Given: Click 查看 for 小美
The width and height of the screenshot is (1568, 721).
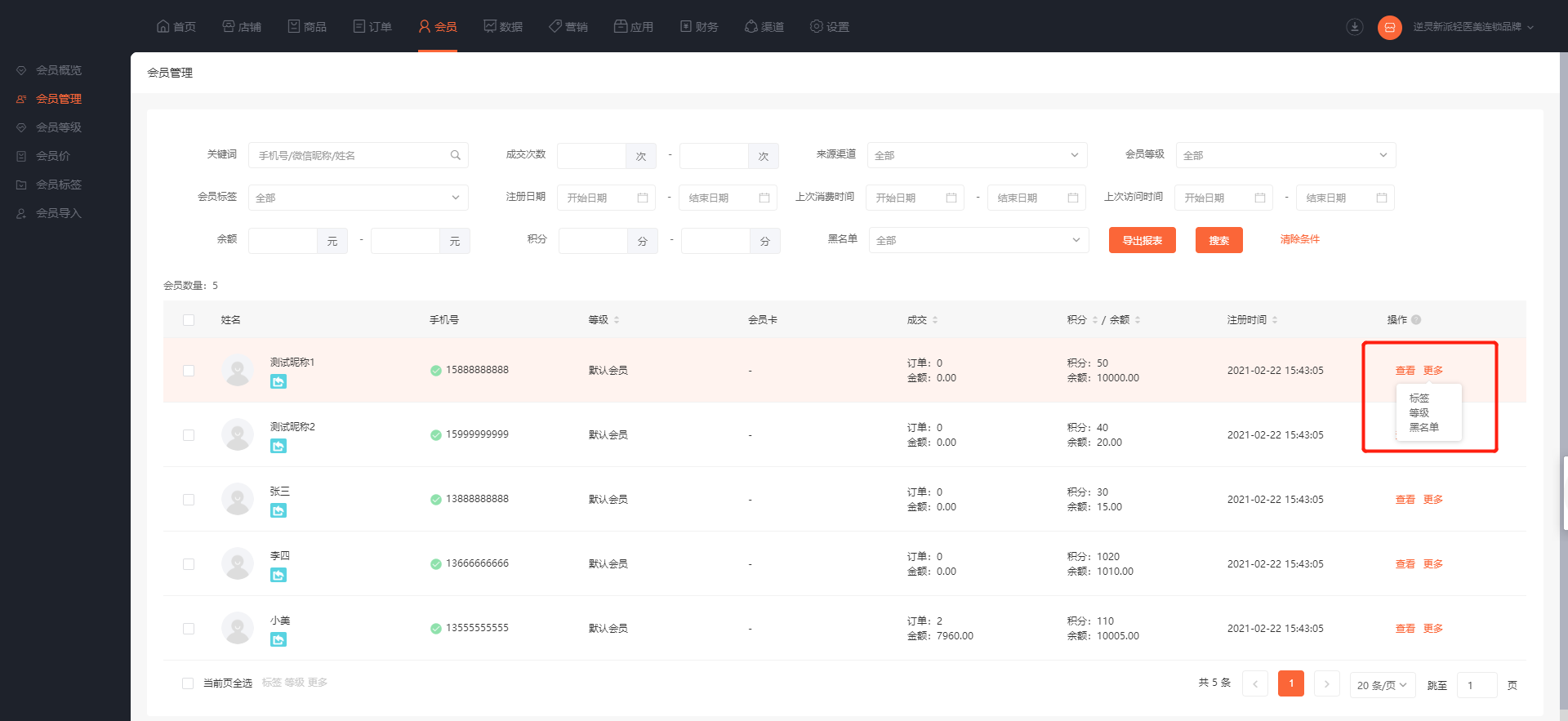Looking at the screenshot, I should click(1405, 629).
